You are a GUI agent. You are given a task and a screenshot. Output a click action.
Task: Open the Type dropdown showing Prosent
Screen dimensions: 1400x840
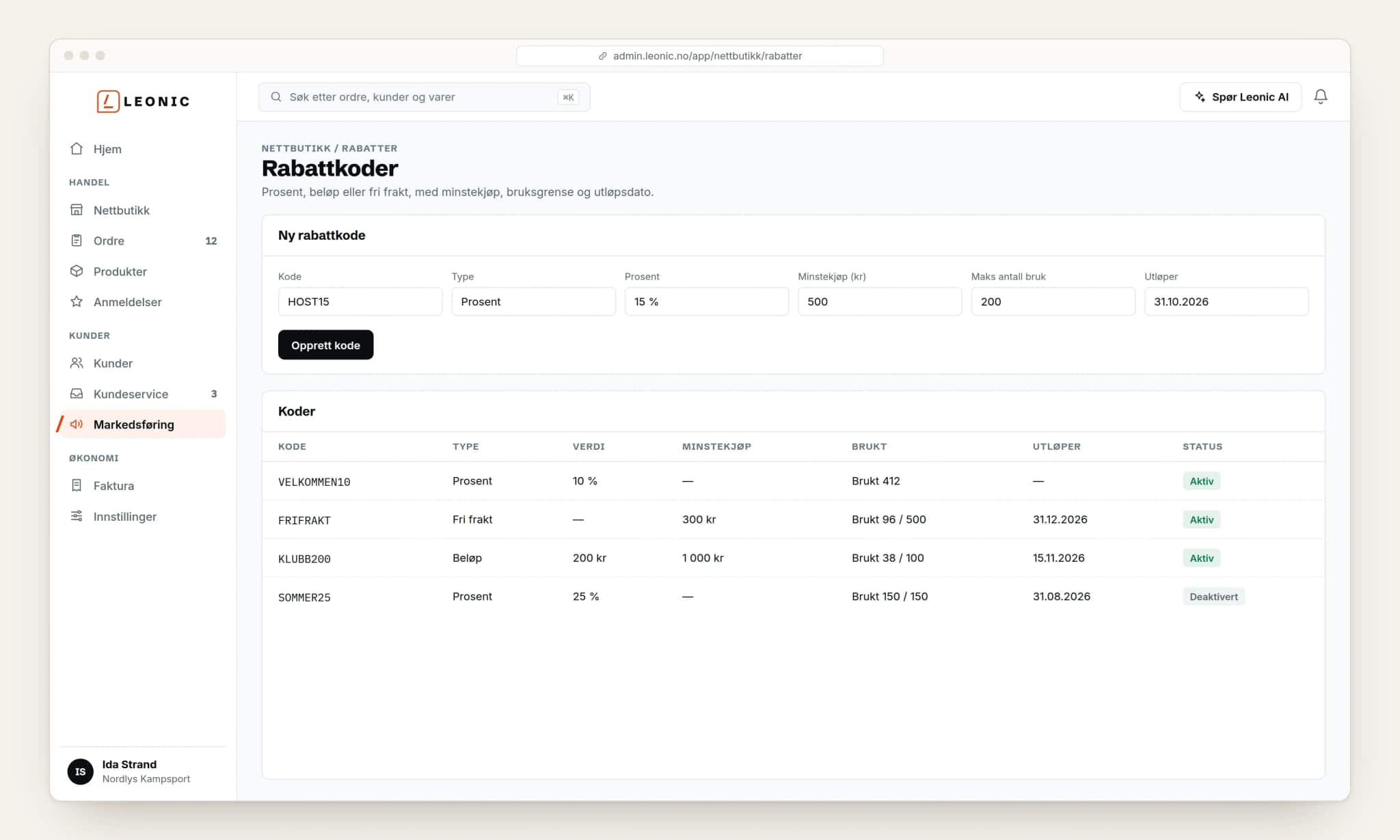click(x=533, y=301)
